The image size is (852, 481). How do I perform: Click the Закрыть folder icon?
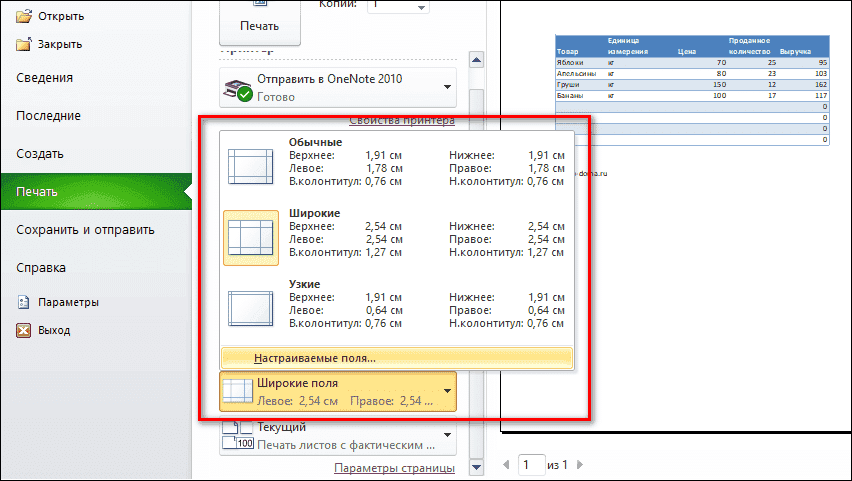[x=23, y=44]
